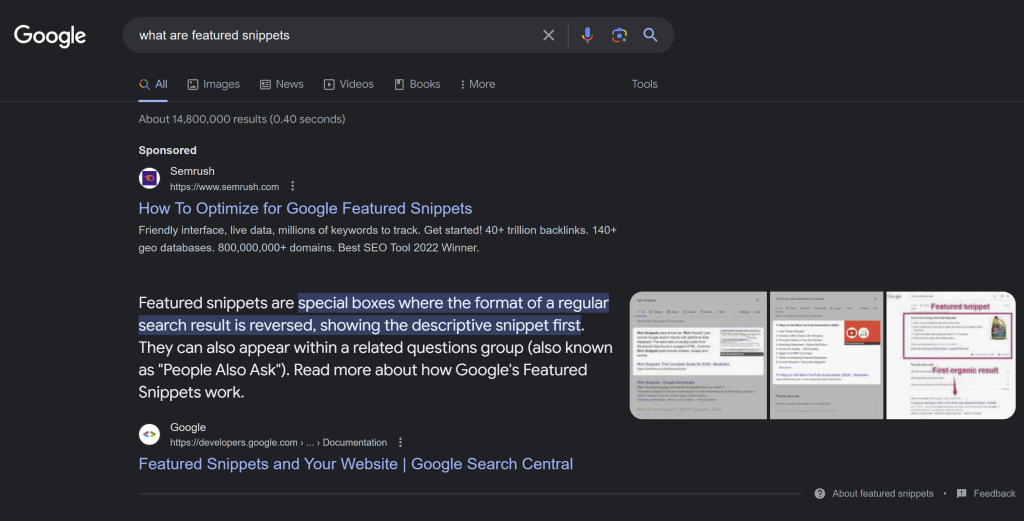Click the magnifier search button

pos(650,35)
